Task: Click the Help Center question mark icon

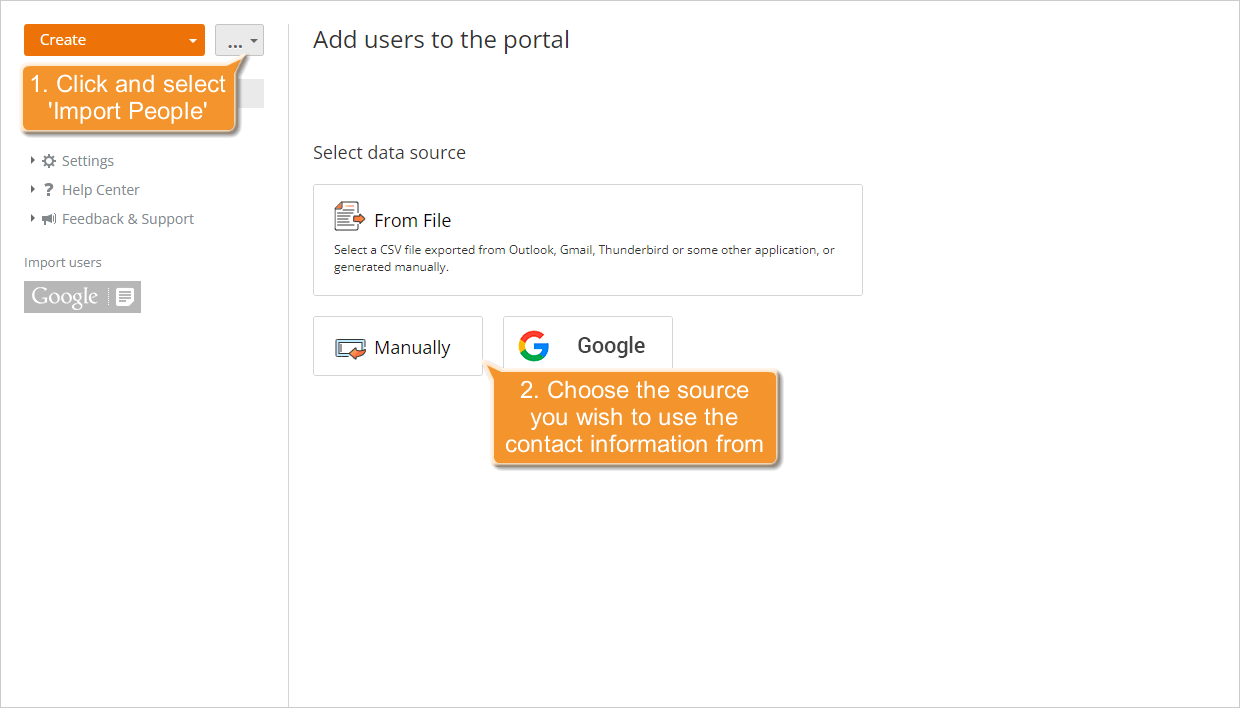Action: (x=47, y=189)
